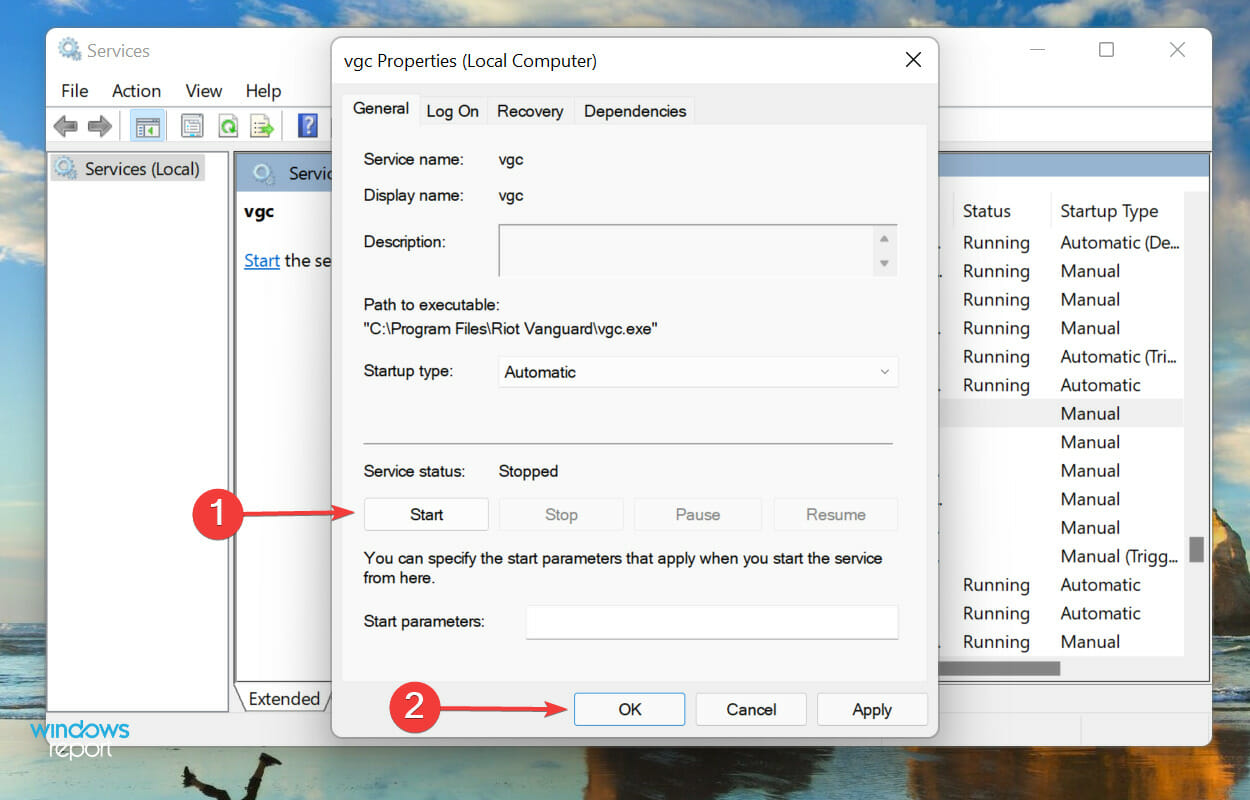1250x800 pixels.
Task: Open the Properties toolbar icon in Services
Action: coord(192,126)
